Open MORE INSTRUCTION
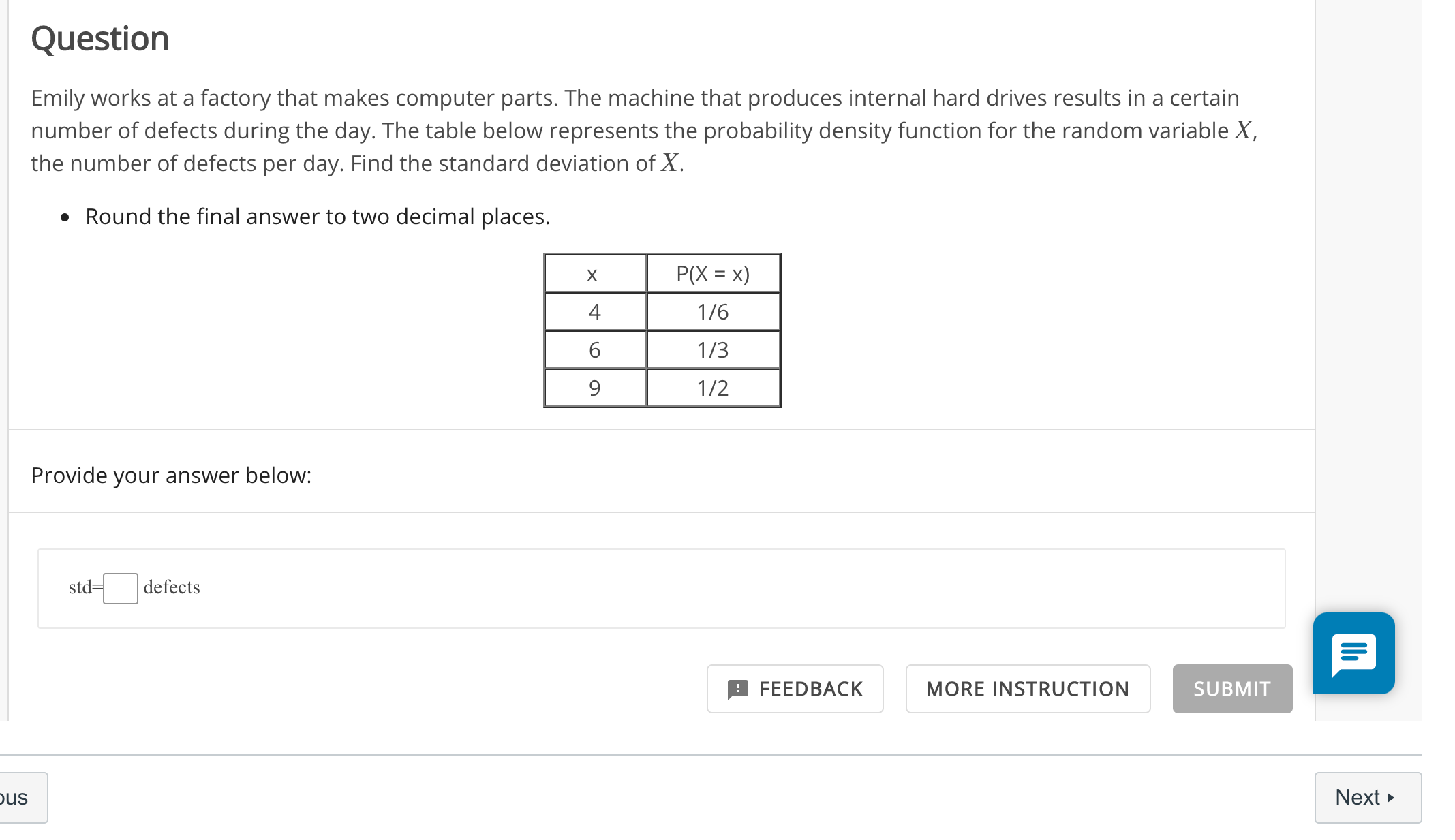This screenshot has height=840, width=1455. [1028, 689]
